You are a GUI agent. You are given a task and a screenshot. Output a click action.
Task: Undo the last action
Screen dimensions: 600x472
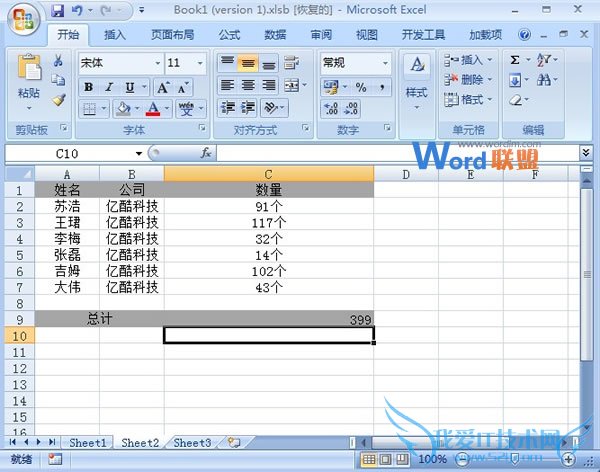pos(77,10)
